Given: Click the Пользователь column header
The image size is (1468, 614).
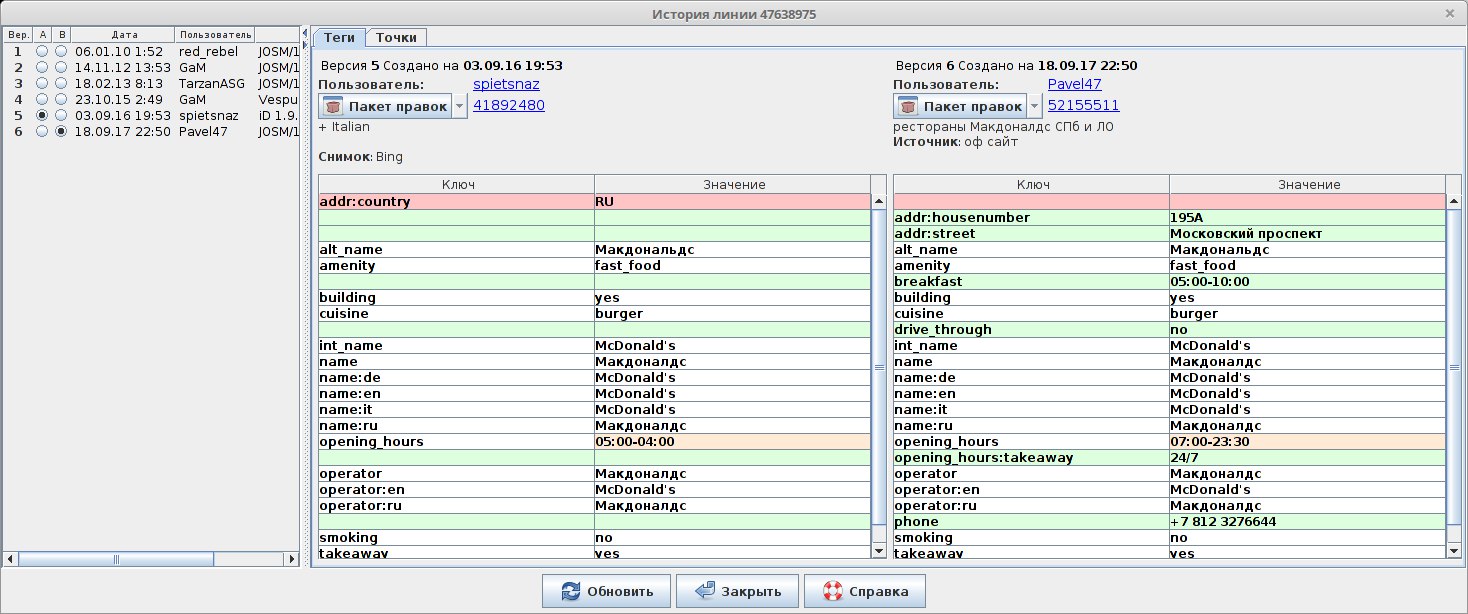Looking at the screenshot, I should pos(215,35).
